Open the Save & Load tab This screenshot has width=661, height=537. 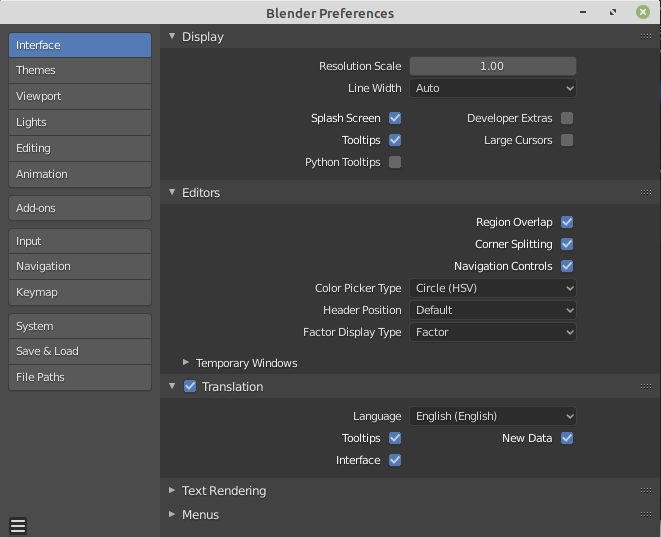coord(80,352)
